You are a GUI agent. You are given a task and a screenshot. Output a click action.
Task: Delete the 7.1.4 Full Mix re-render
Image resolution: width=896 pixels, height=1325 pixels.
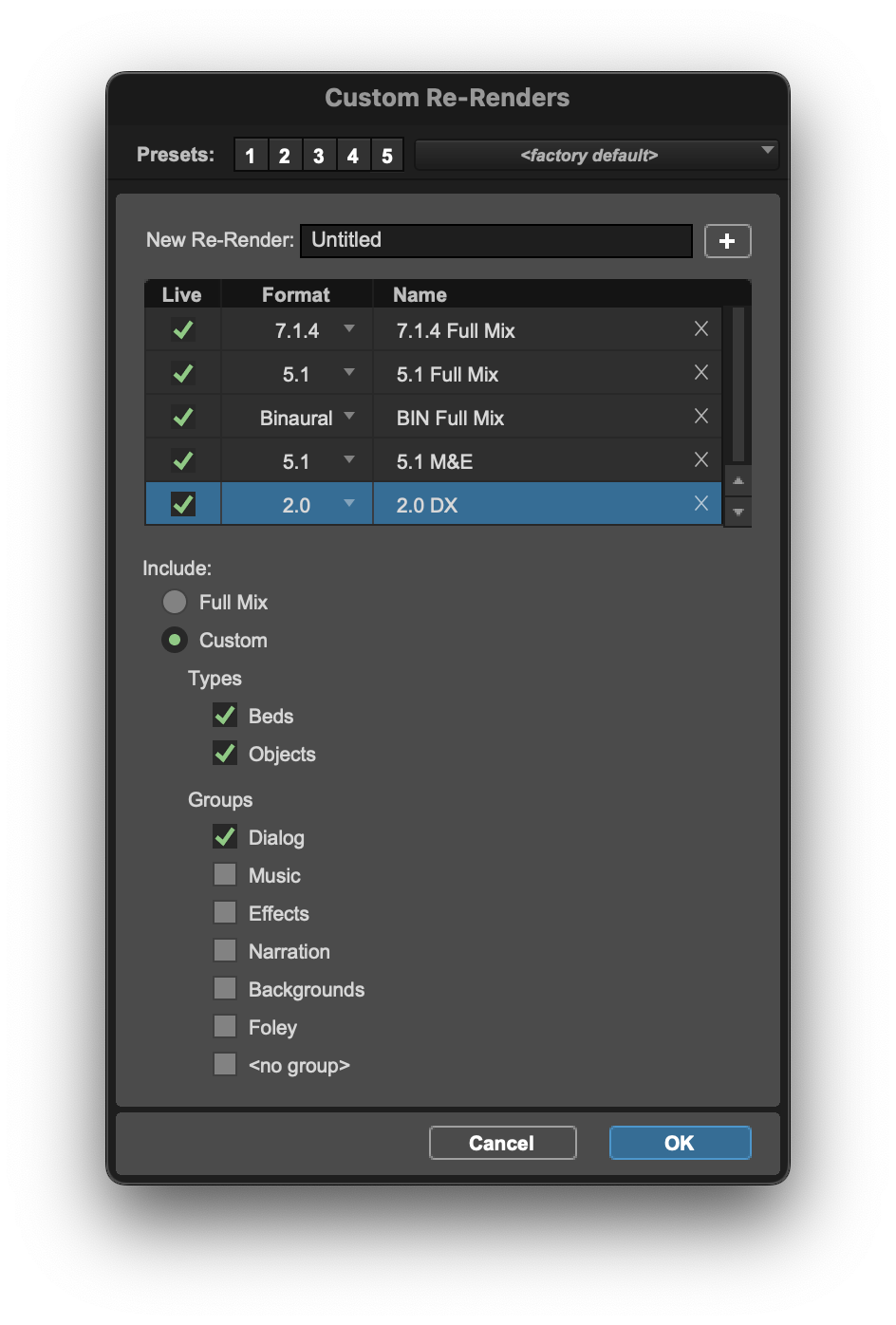click(700, 329)
